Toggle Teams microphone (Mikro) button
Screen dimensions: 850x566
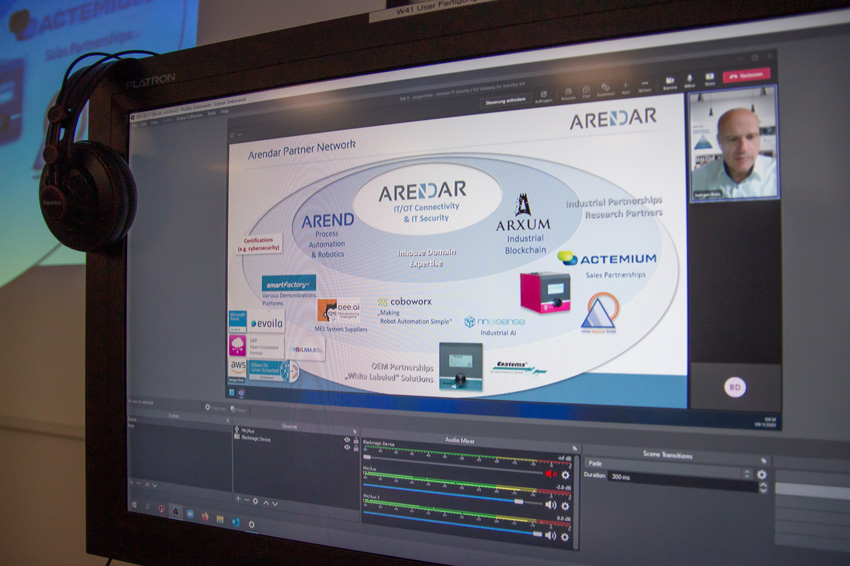[x=690, y=81]
